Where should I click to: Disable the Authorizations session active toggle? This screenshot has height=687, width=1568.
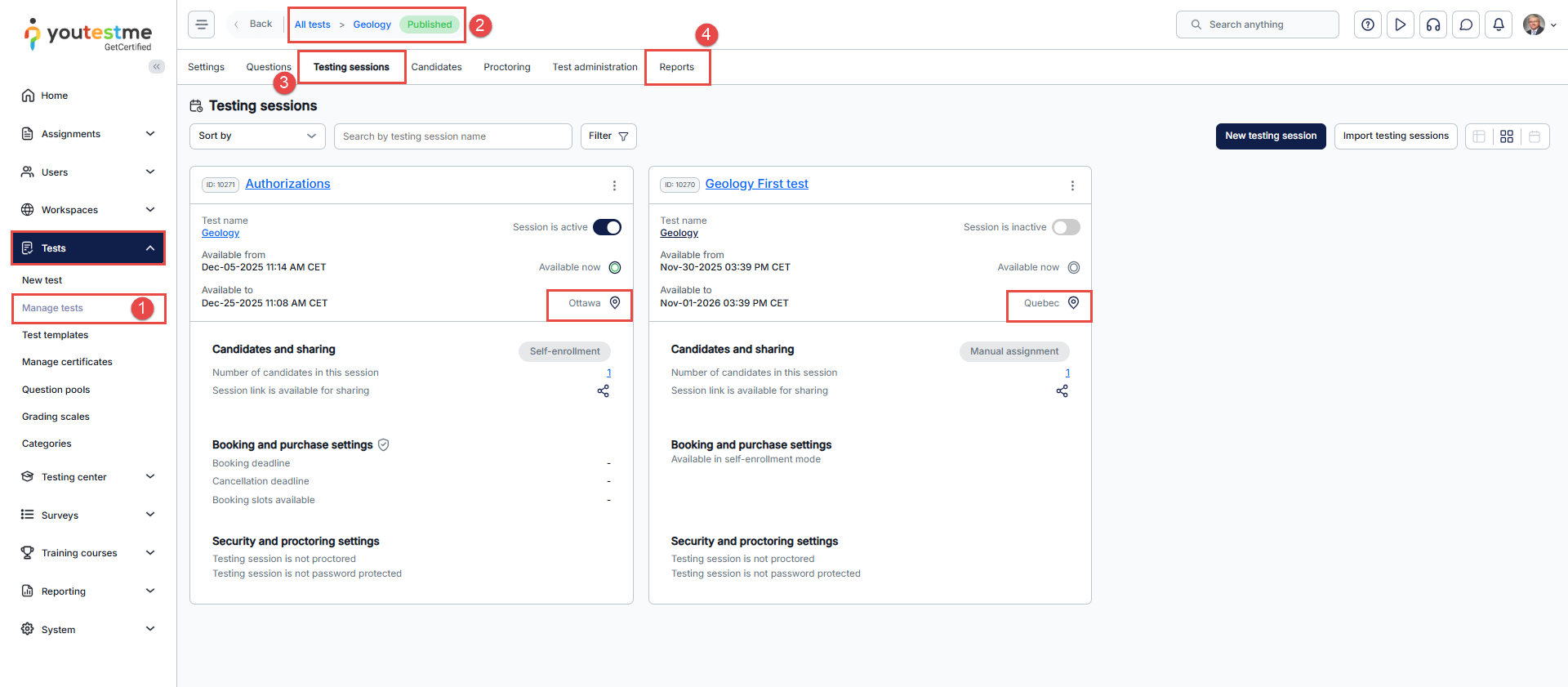click(x=607, y=227)
